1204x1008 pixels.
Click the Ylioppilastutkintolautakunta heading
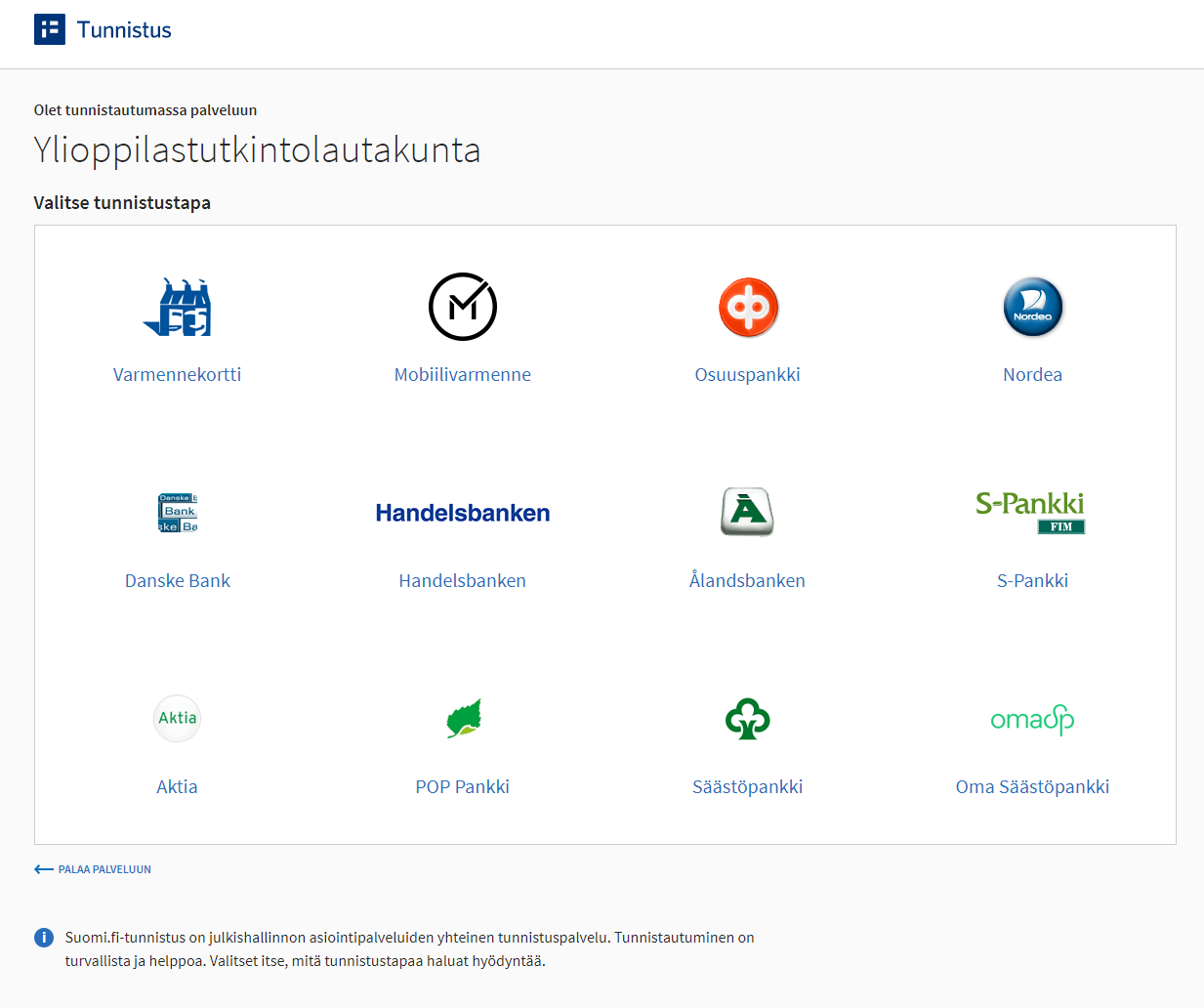[258, 150]
